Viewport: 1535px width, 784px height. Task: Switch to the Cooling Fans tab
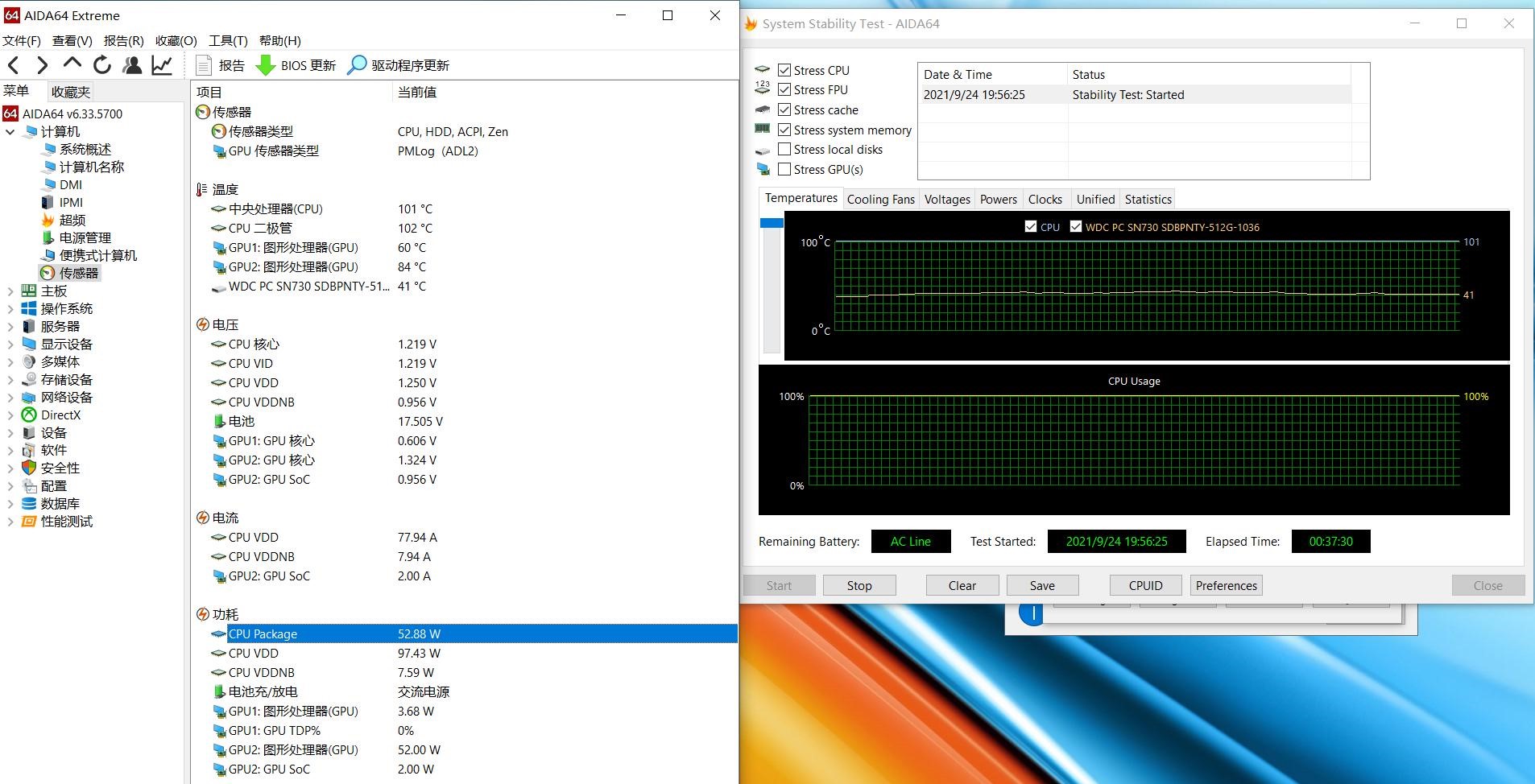pyautogui.click(x=880, y=200)
